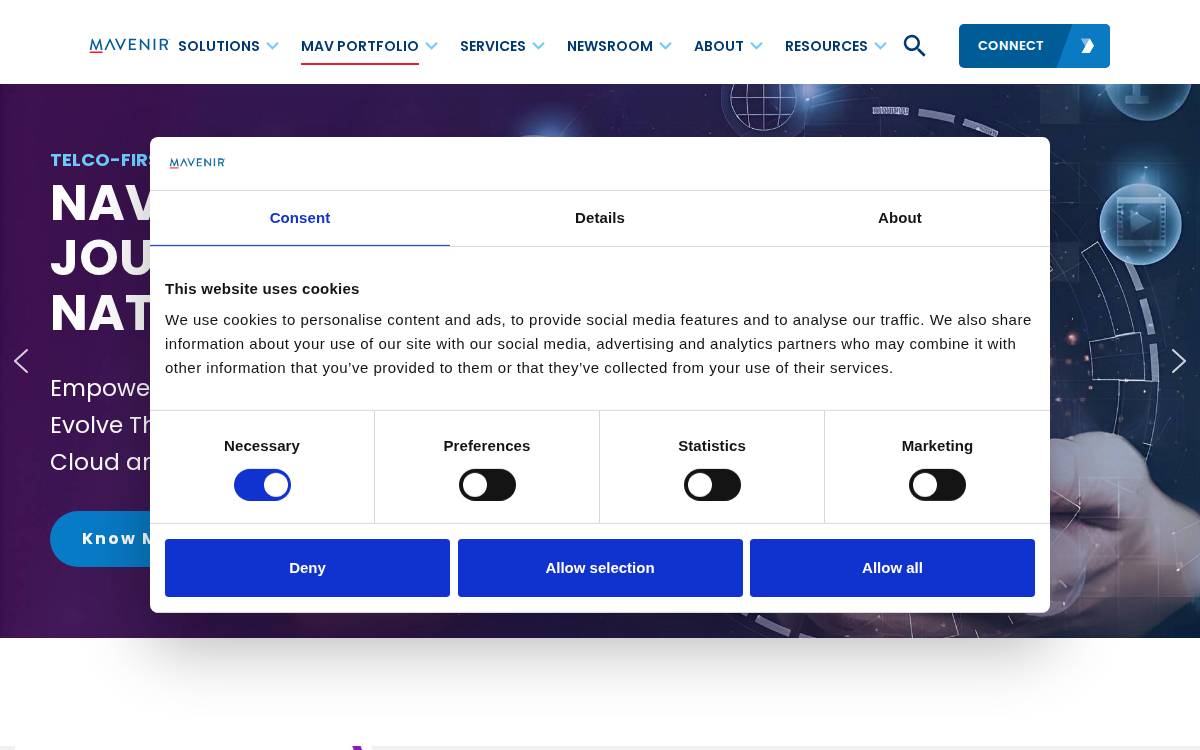Expand the Services menu chevron

coord(538,46)
